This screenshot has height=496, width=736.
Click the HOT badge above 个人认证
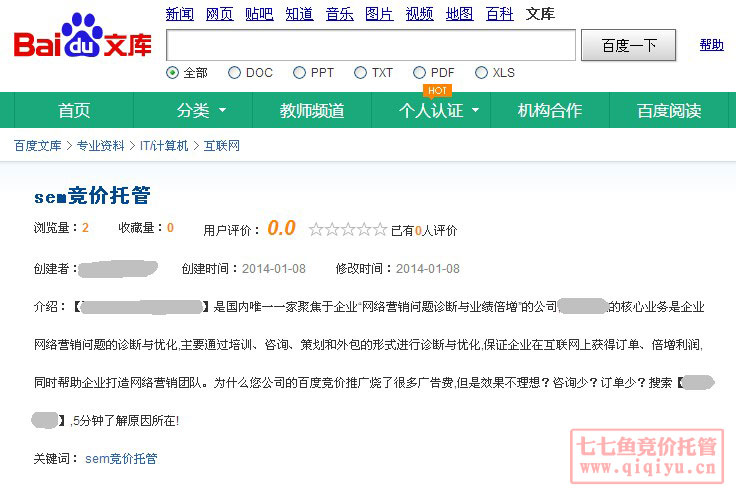pyautogui.click(x=437, y=91)
